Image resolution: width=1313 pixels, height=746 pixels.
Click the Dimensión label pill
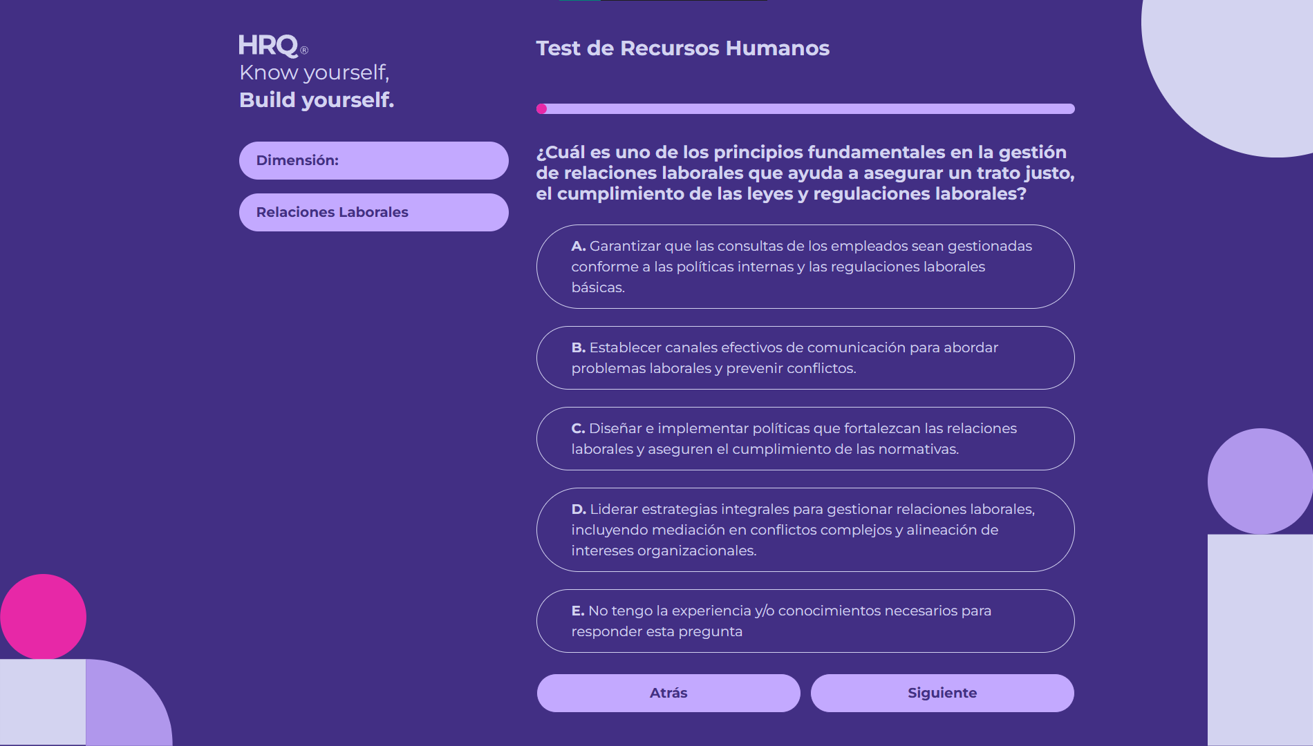pyautogui.click(x=373, y=160)
